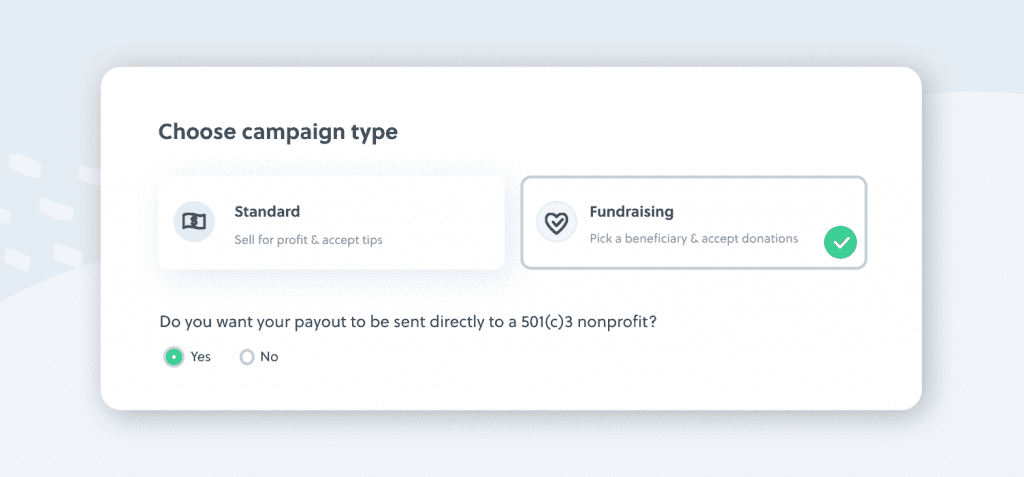Click the empty circle beside No
The image size is (1024, 477).
(247, 357)
